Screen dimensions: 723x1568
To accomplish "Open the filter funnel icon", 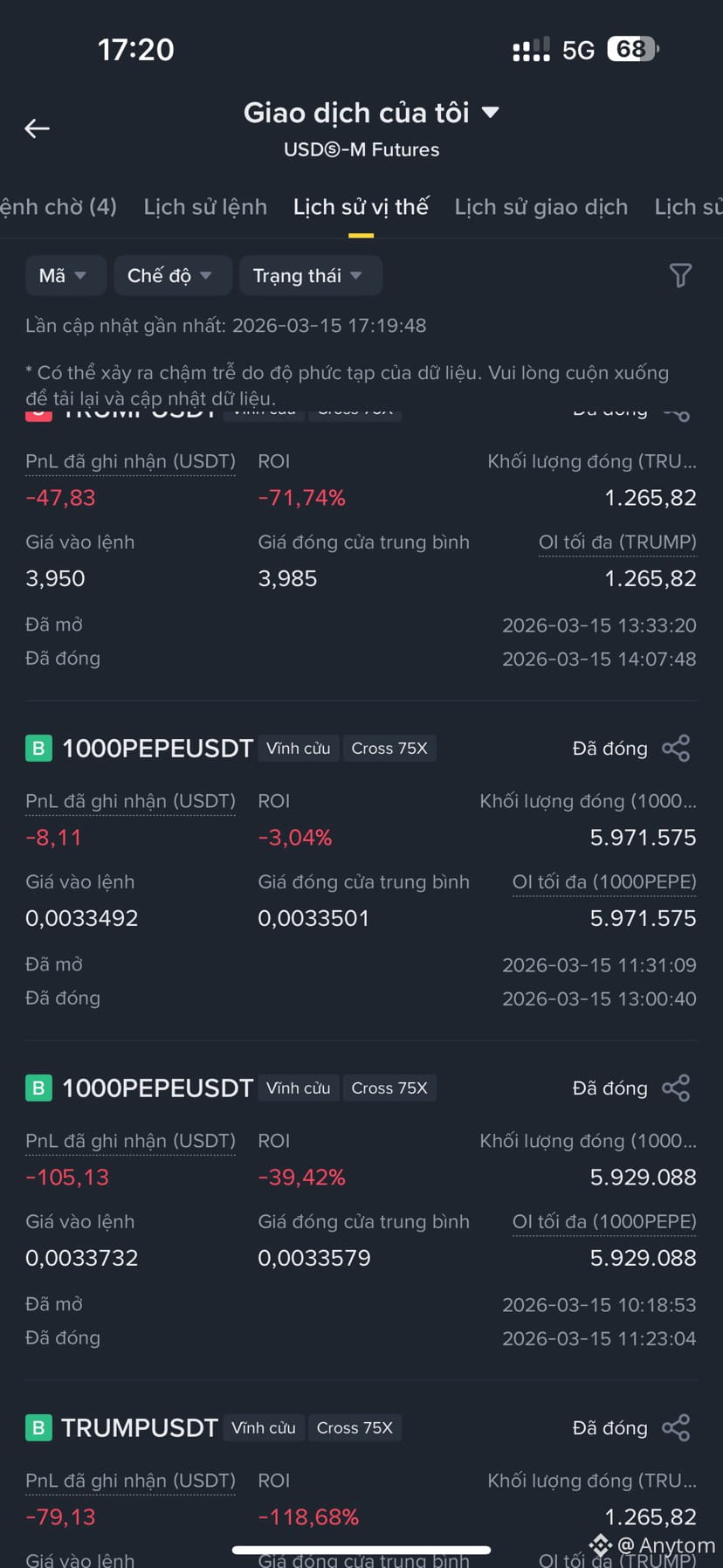I will [680, 275].
